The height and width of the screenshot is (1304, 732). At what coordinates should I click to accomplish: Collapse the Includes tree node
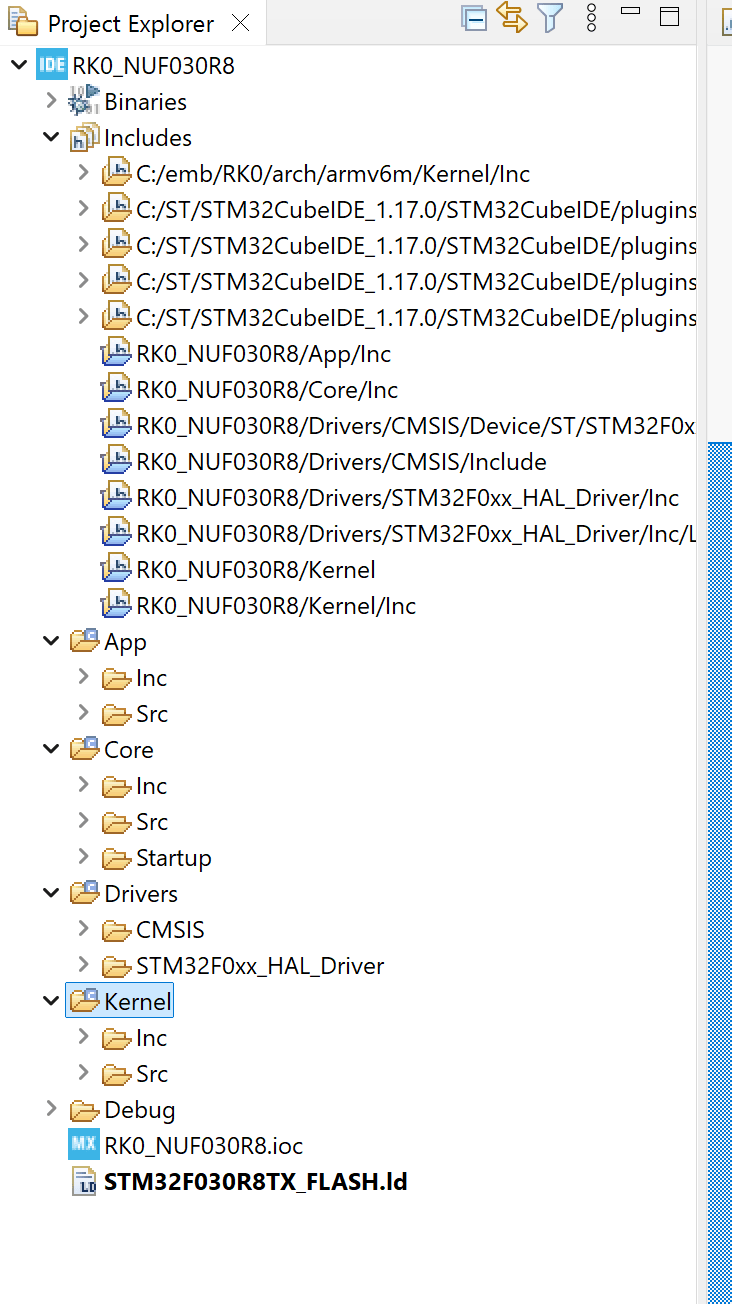pos(52,137)
